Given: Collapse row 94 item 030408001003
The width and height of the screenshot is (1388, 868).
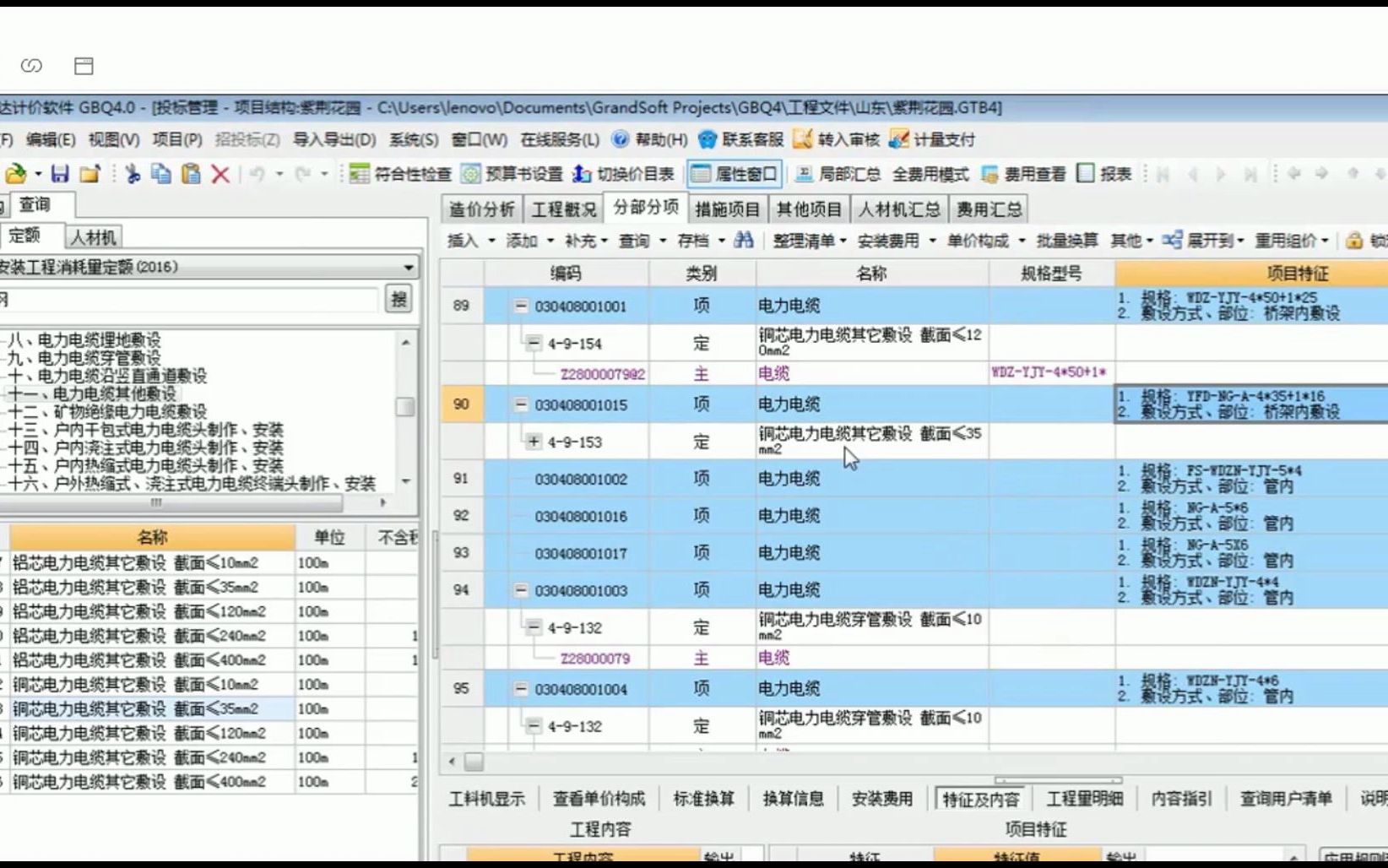Looking at the screenshot, I should [521, 590].
